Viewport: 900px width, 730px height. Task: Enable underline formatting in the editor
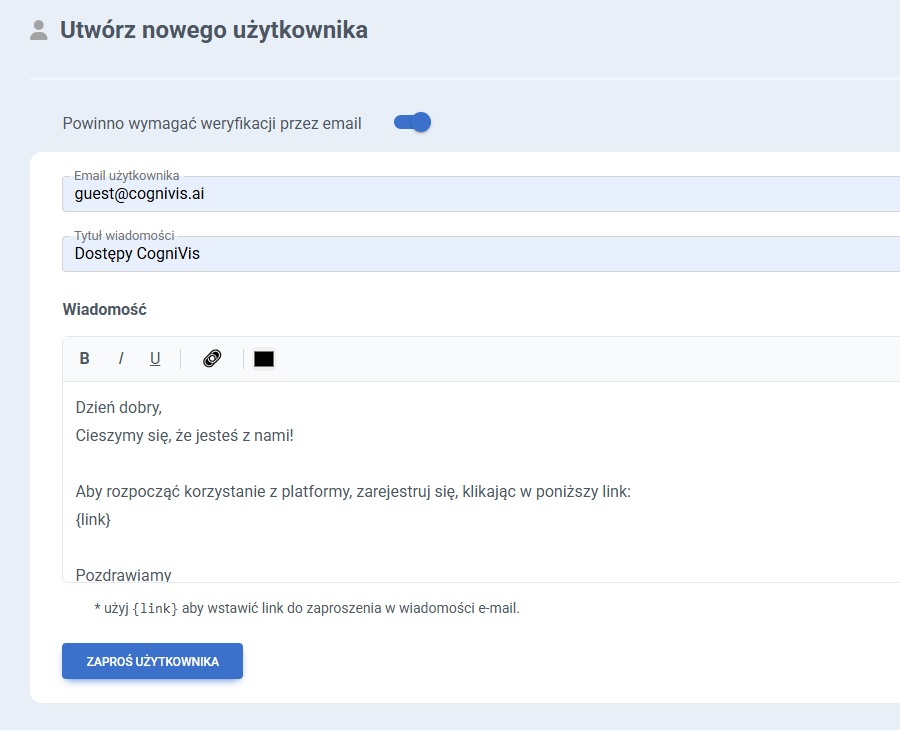[155, 359]
